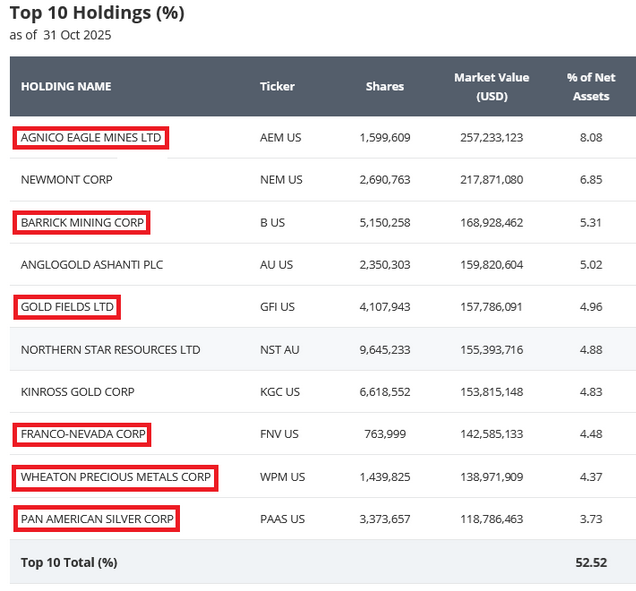This screenshot has width=636, height=591.
Task: Open Wheaton Precious Metals Corp holding
Action: (x=115, y=477)
